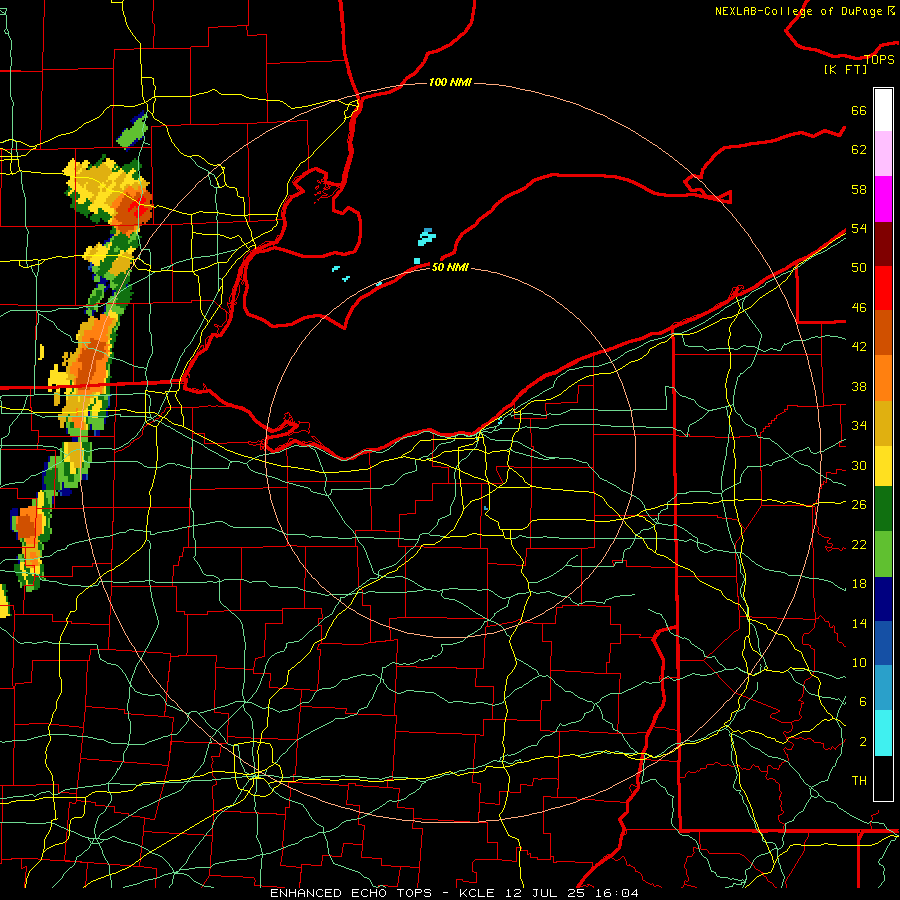
Task: Click the legend value 58
Action: [859, 189]
